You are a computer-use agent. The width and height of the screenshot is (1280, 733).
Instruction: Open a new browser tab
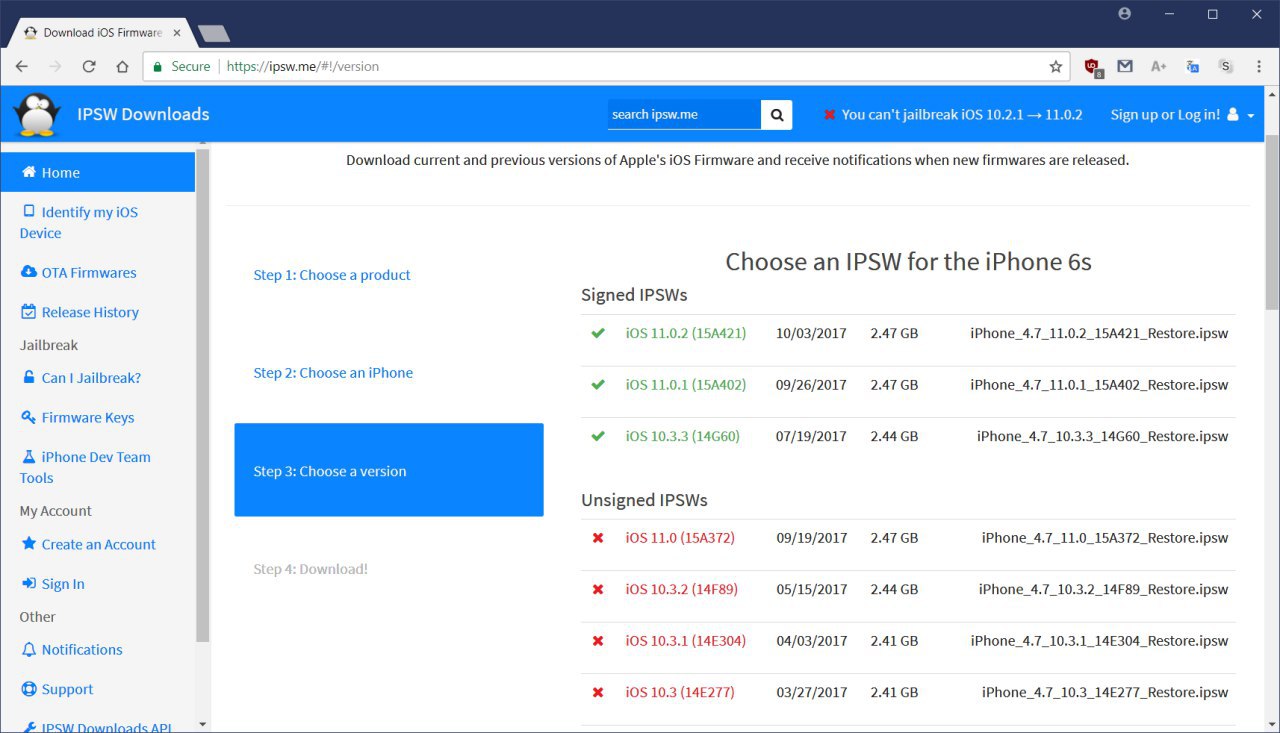[x=214, y=33]
